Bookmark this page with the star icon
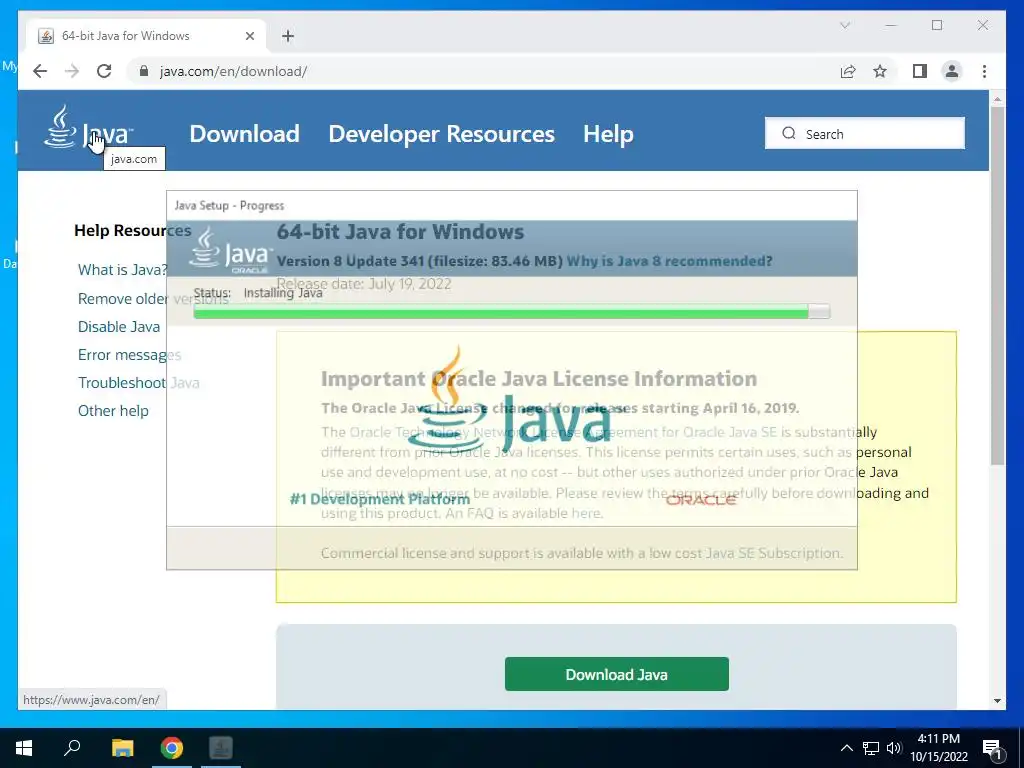This screenshot has width=1024, height=768. (880, 71)
